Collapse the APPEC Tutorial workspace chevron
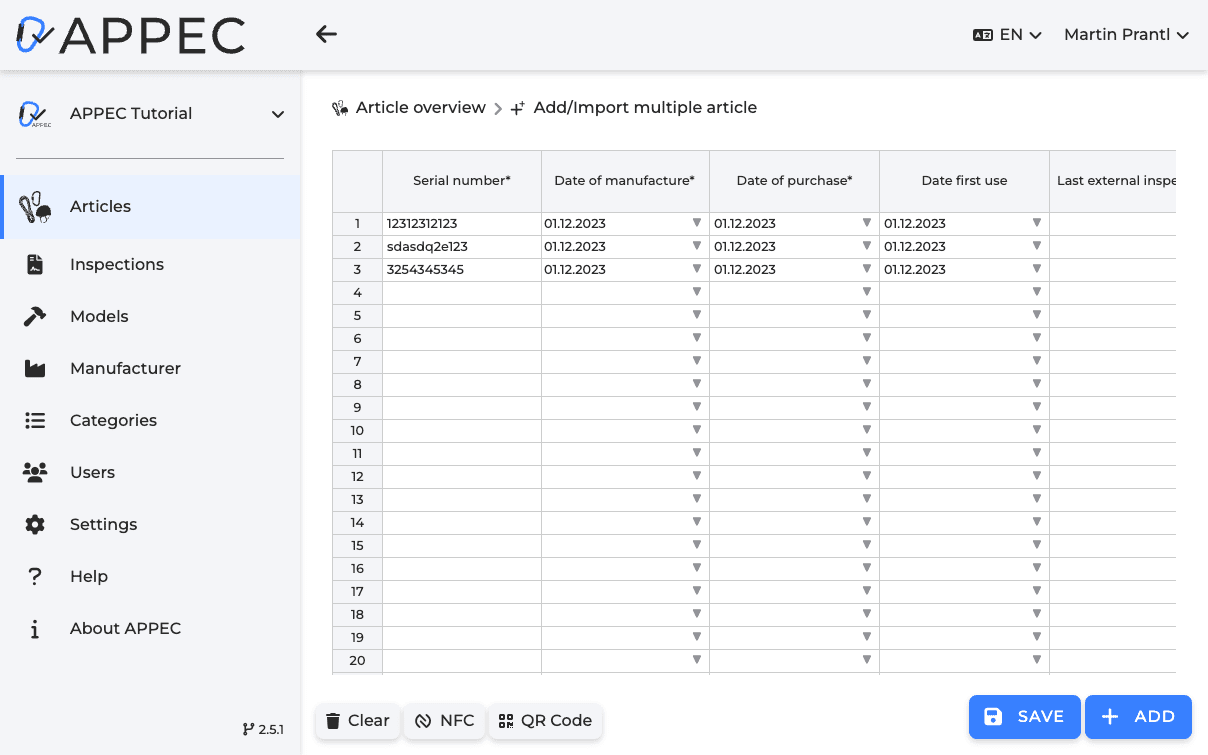The image size is (1208, 755). (277, 114)
